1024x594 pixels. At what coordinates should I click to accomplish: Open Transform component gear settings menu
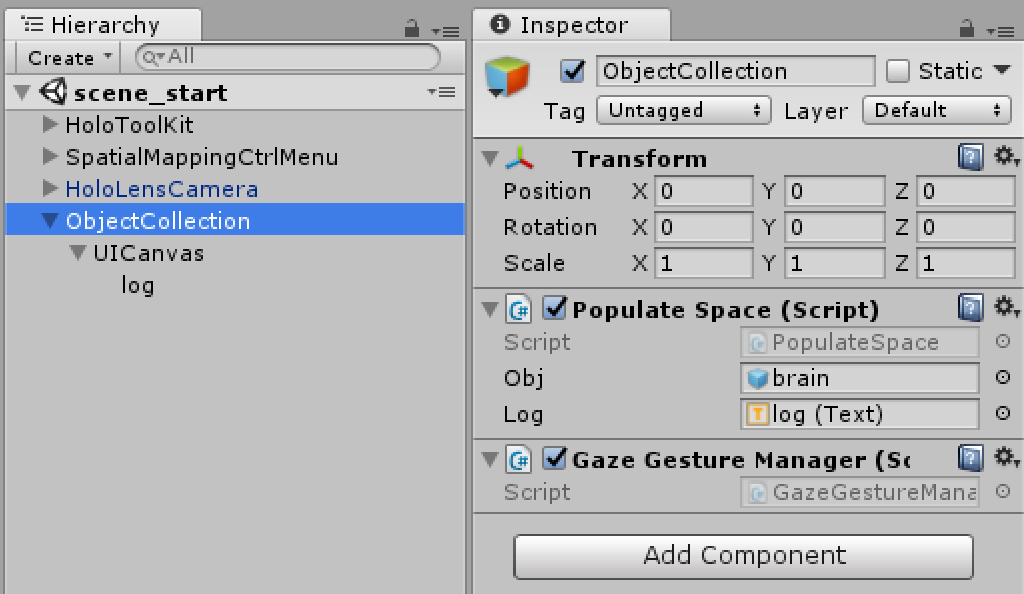pyautogui.click(x=1005, y=158)
